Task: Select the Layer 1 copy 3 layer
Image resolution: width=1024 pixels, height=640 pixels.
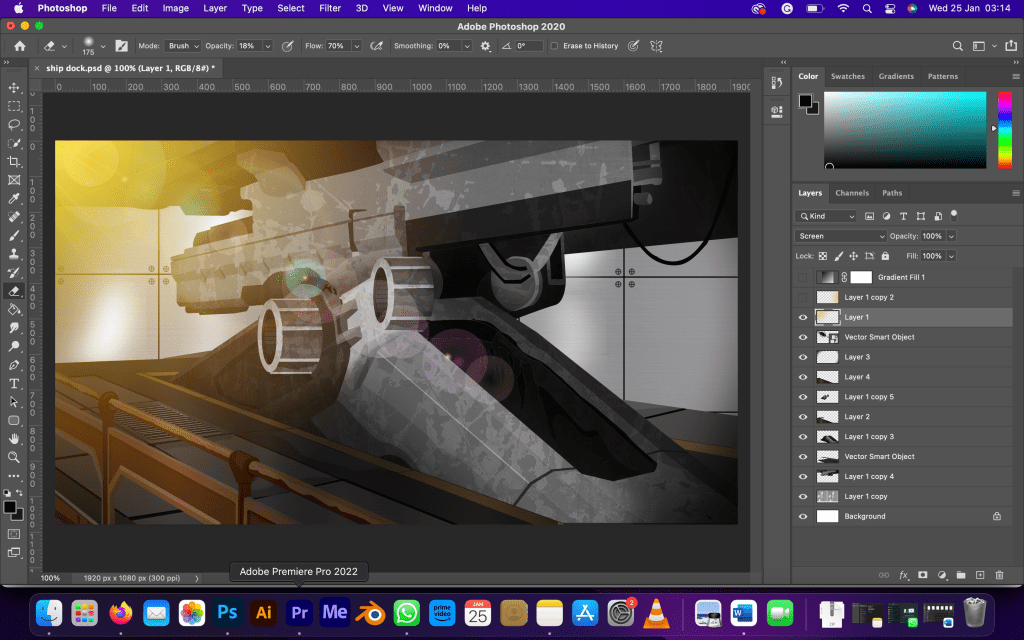Action: click(x=868, y=437)
